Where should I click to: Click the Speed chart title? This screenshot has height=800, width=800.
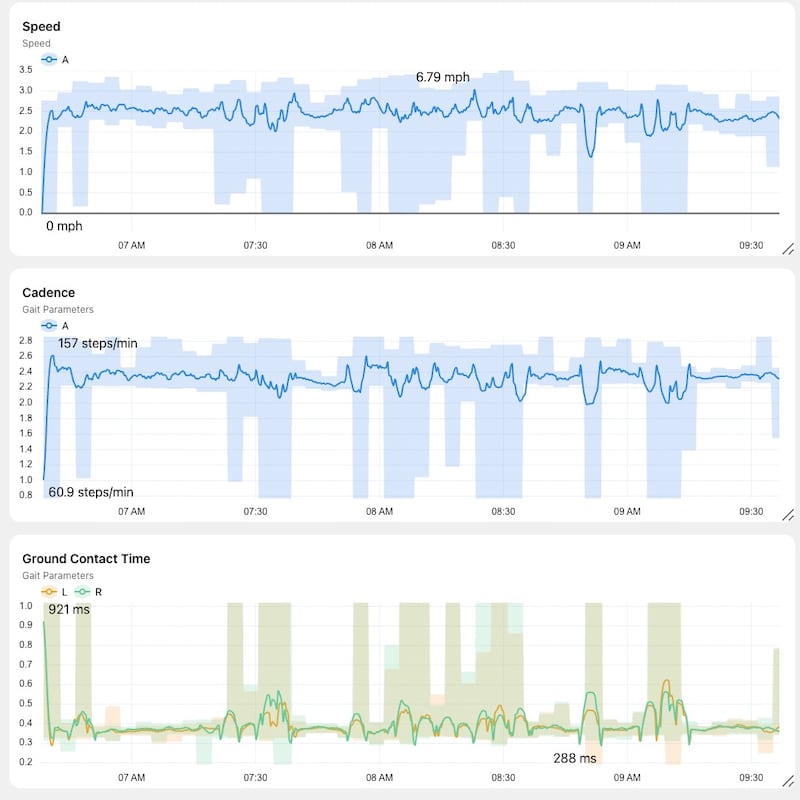pyautogui.click(x=41, y=27)
